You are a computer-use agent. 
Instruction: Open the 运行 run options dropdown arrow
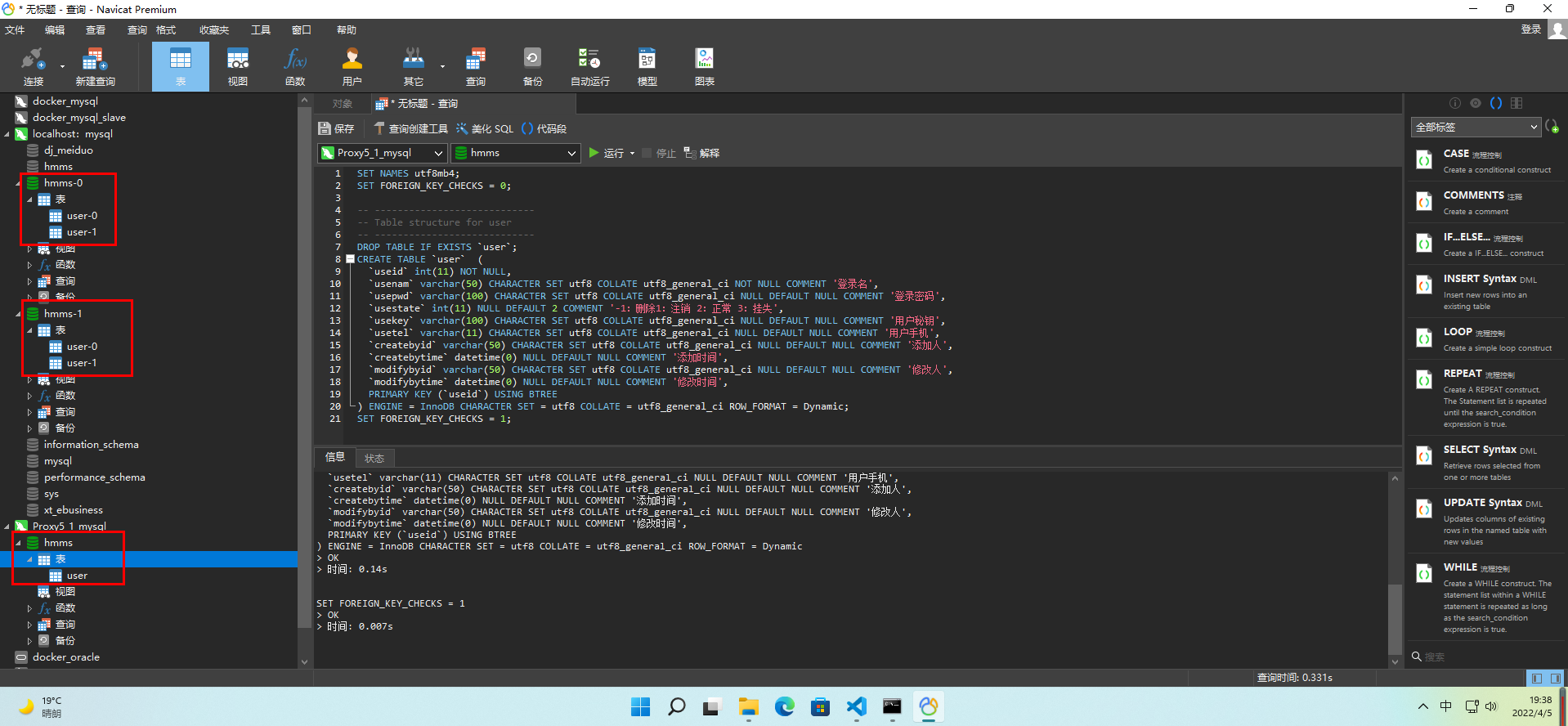click(633, 154)
